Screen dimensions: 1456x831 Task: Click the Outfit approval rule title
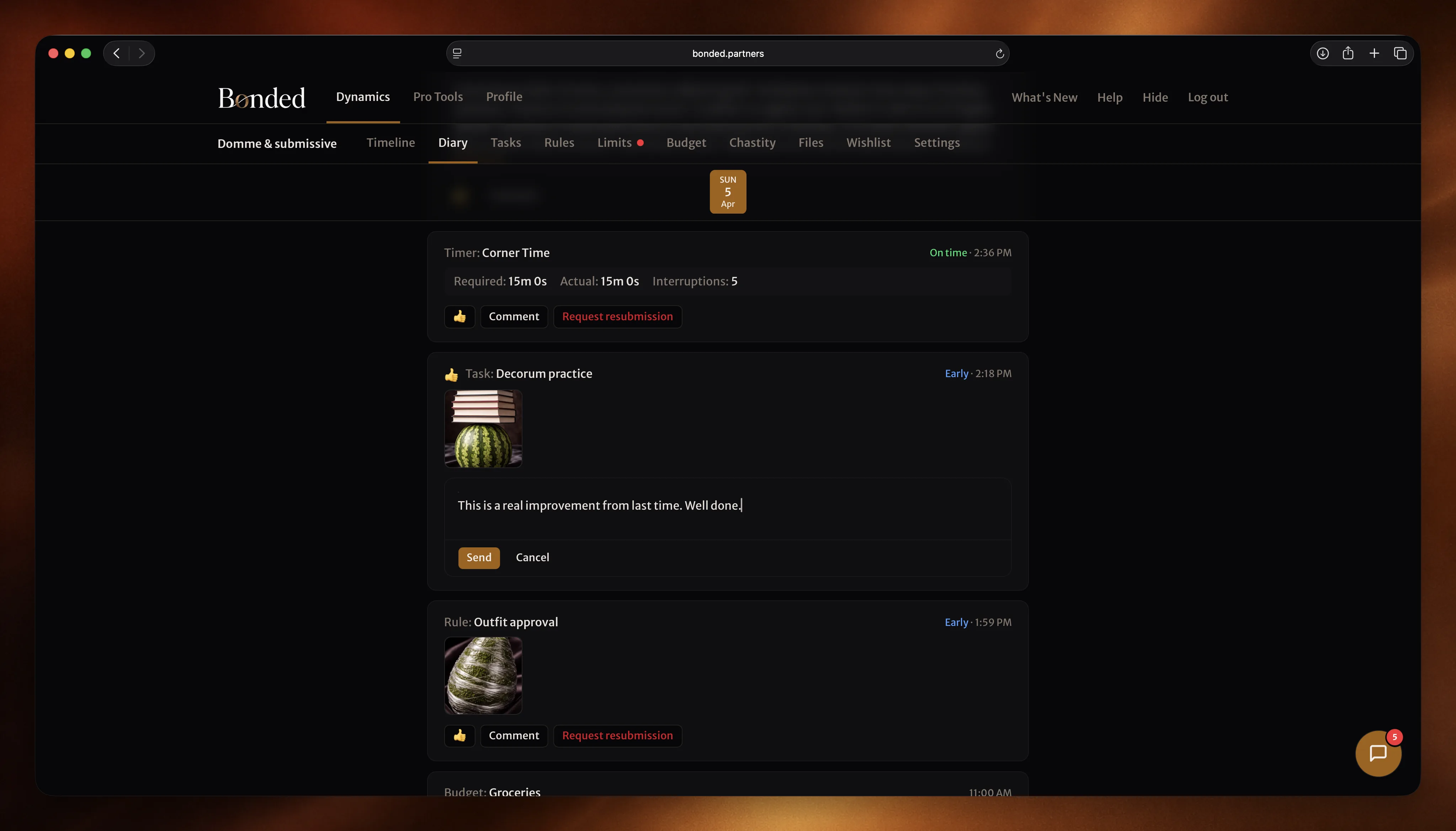click(x=516, y=622)
